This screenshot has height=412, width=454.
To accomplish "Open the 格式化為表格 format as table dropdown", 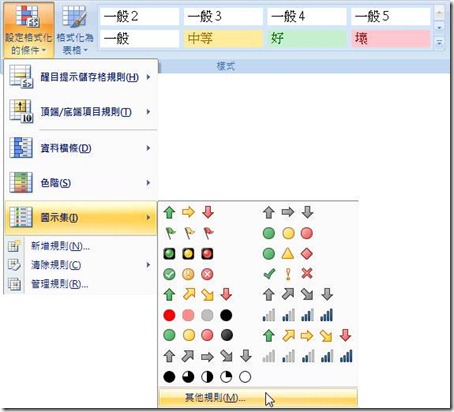I will (75, 30).
